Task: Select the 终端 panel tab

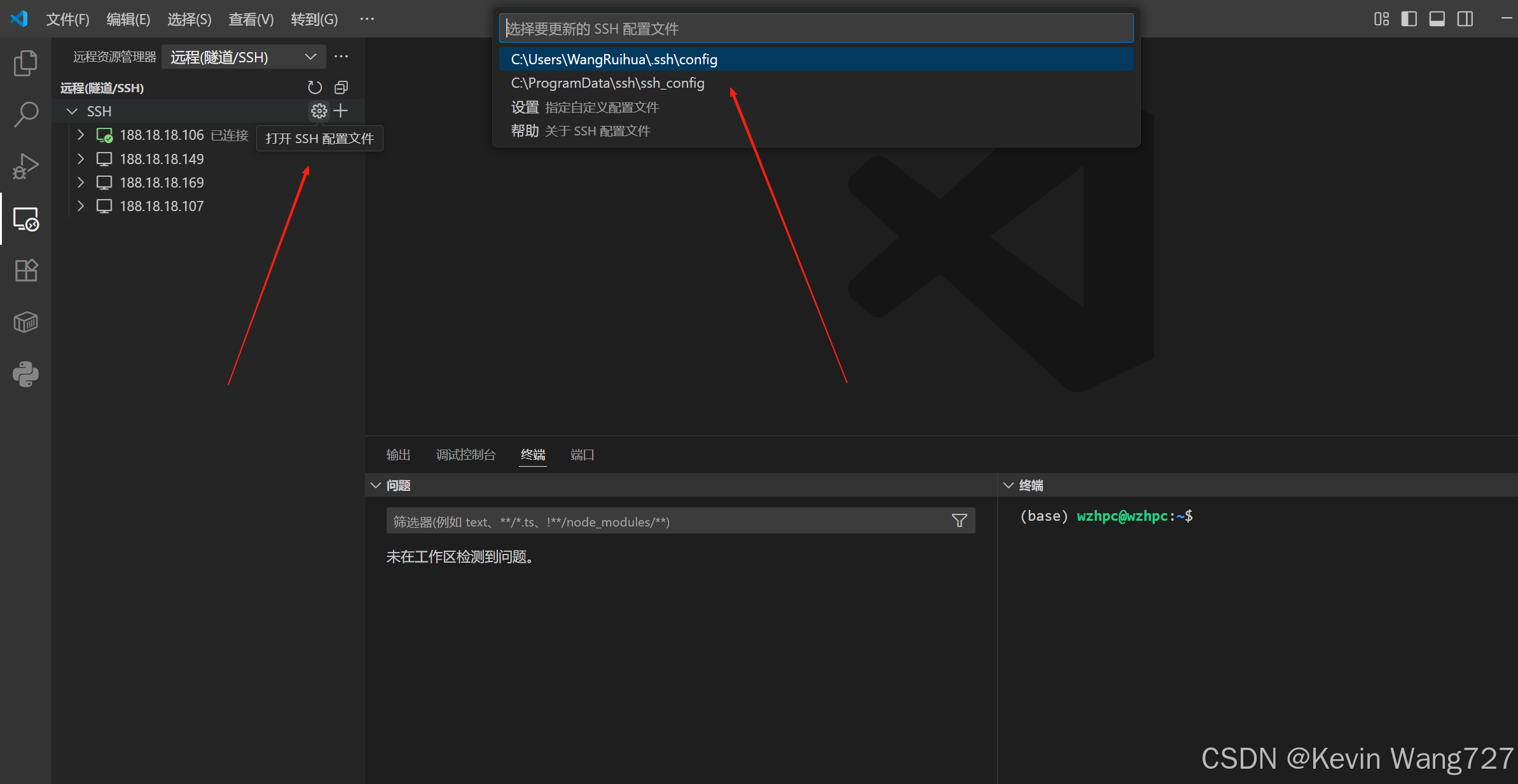Action: (x=533, y=455)
